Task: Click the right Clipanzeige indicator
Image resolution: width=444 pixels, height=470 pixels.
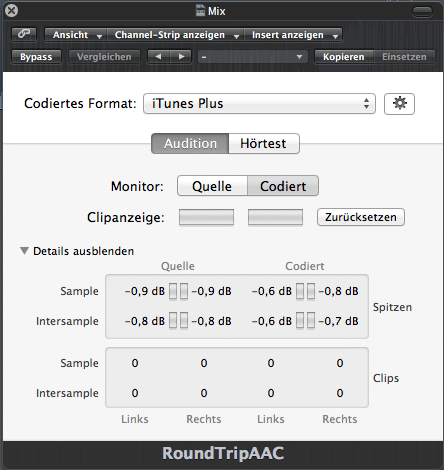Action: tap(275, 218)
